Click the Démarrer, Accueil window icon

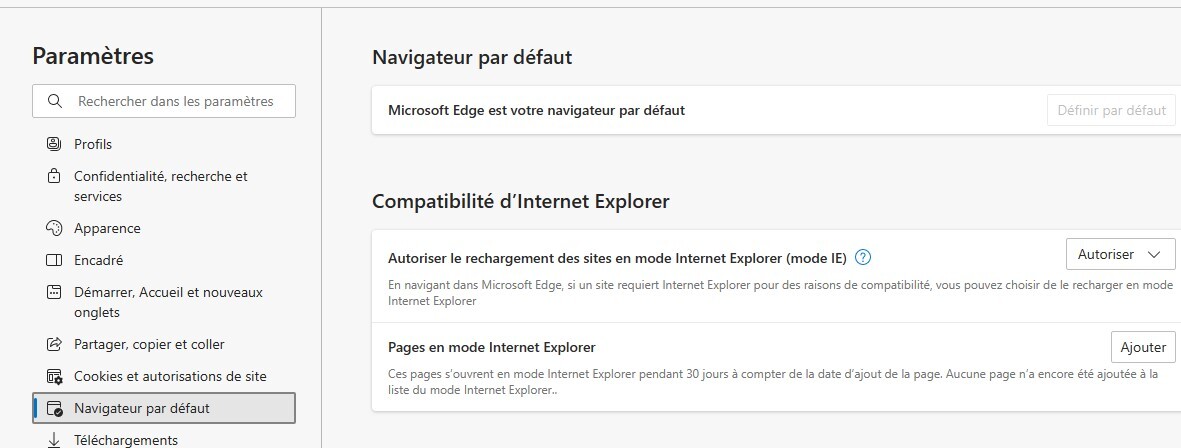pyautogui.click(x=54, y=292)
